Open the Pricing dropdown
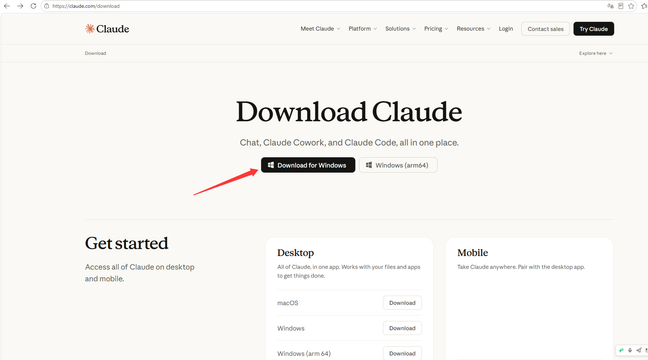This screenshot has height=360, width=648. pos(436,29)
